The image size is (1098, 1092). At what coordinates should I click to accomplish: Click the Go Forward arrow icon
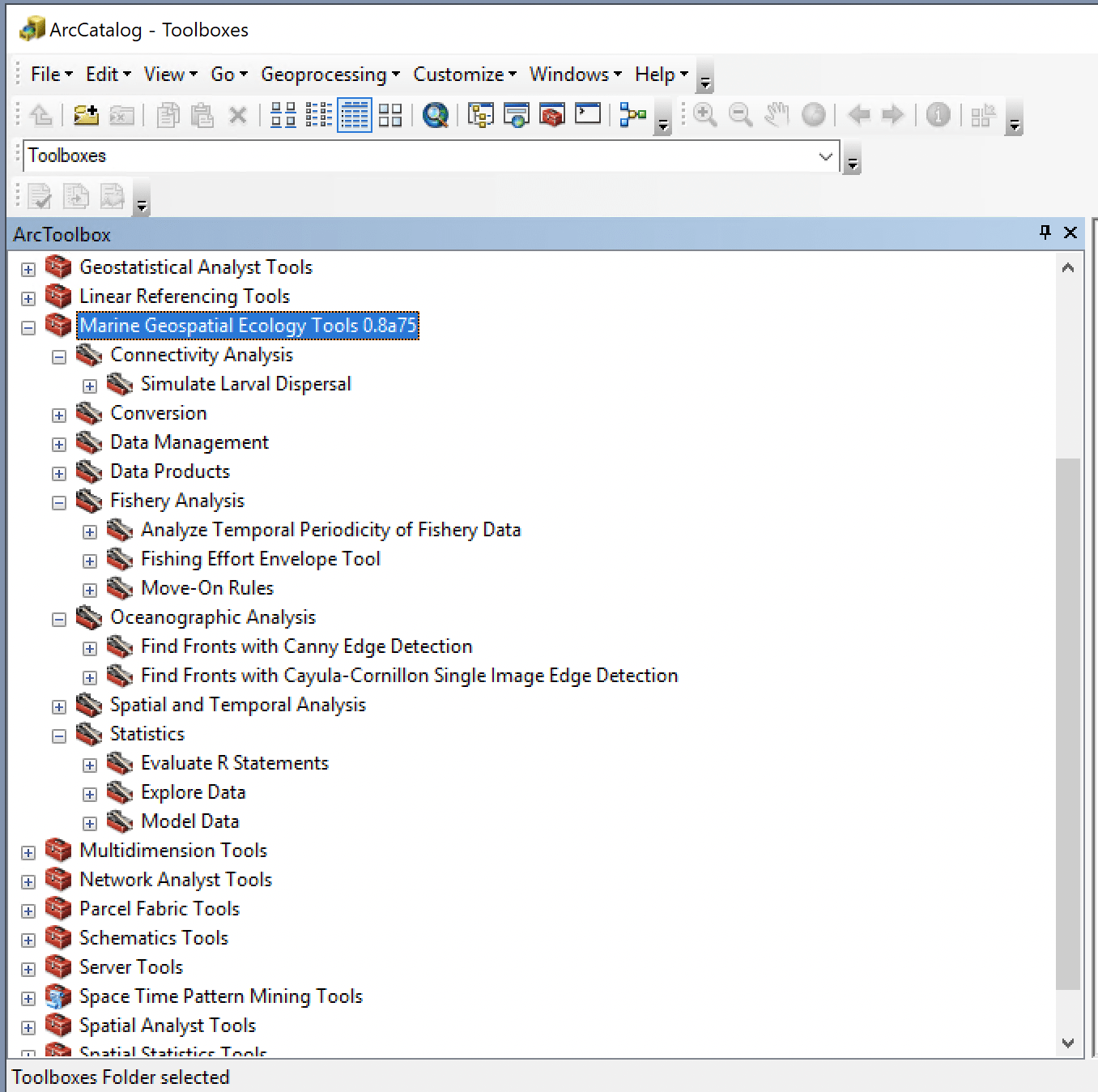892,115
